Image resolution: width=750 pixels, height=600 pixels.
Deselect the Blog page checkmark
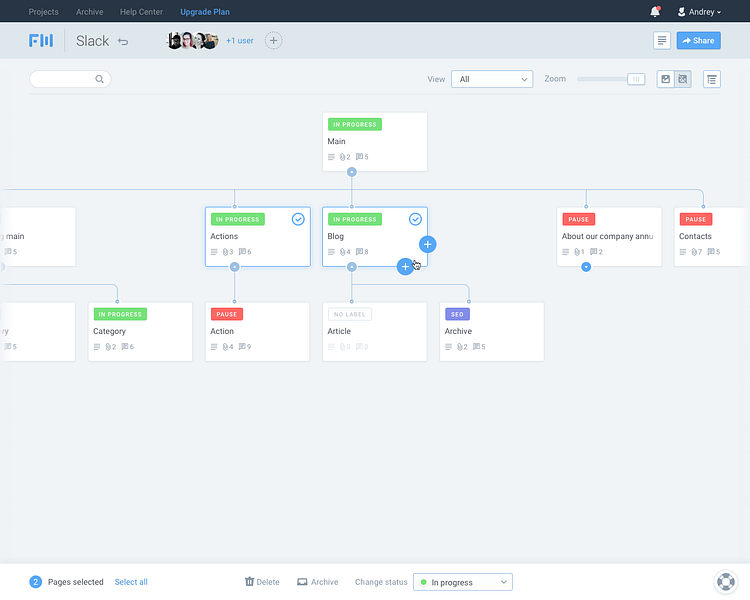[415, 219]
